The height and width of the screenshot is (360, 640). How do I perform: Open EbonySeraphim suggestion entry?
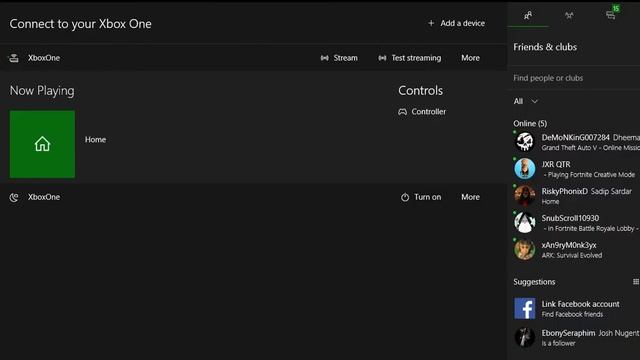point(576,337)
